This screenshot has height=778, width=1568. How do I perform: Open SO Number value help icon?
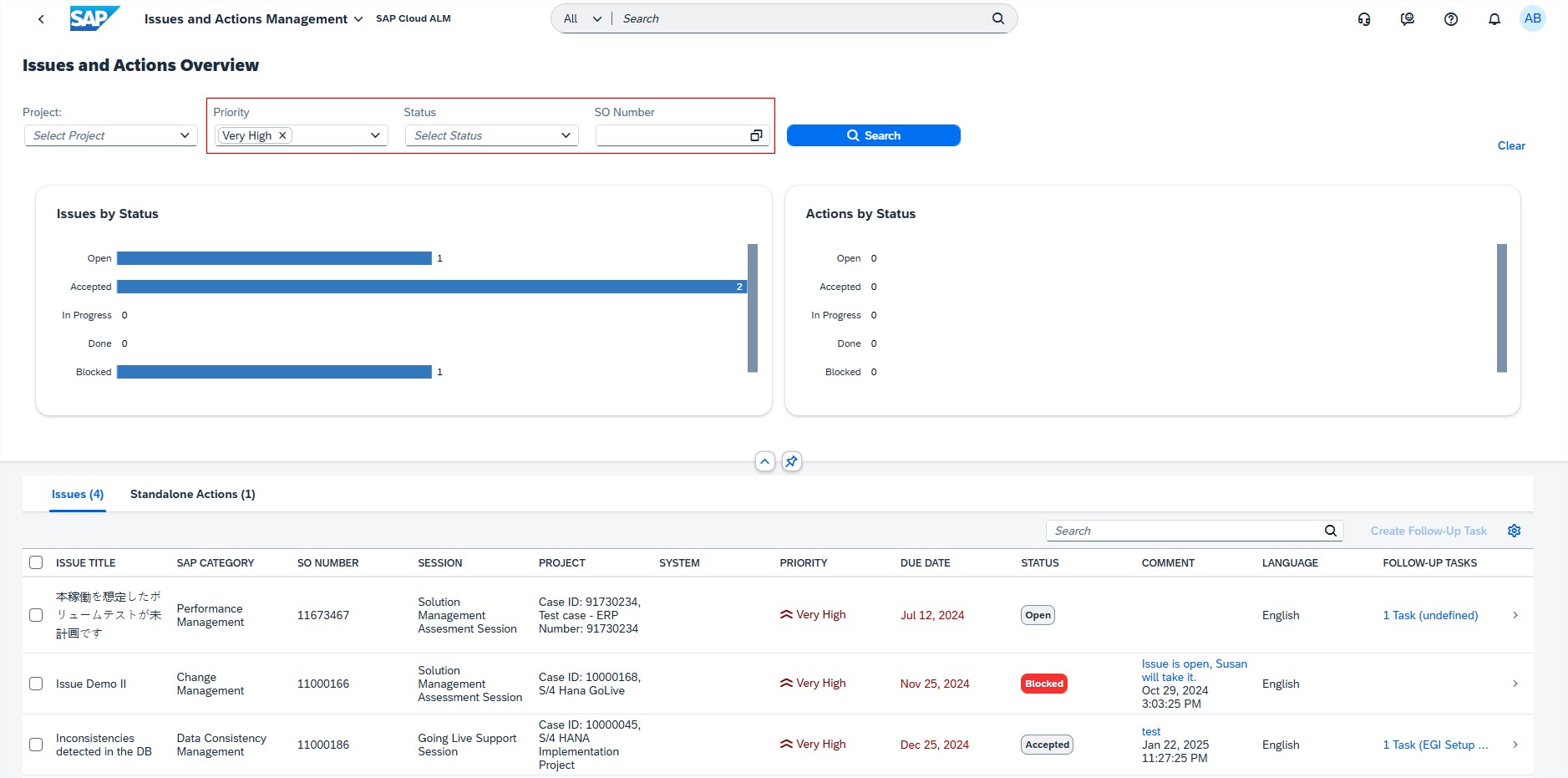point(756,135)
